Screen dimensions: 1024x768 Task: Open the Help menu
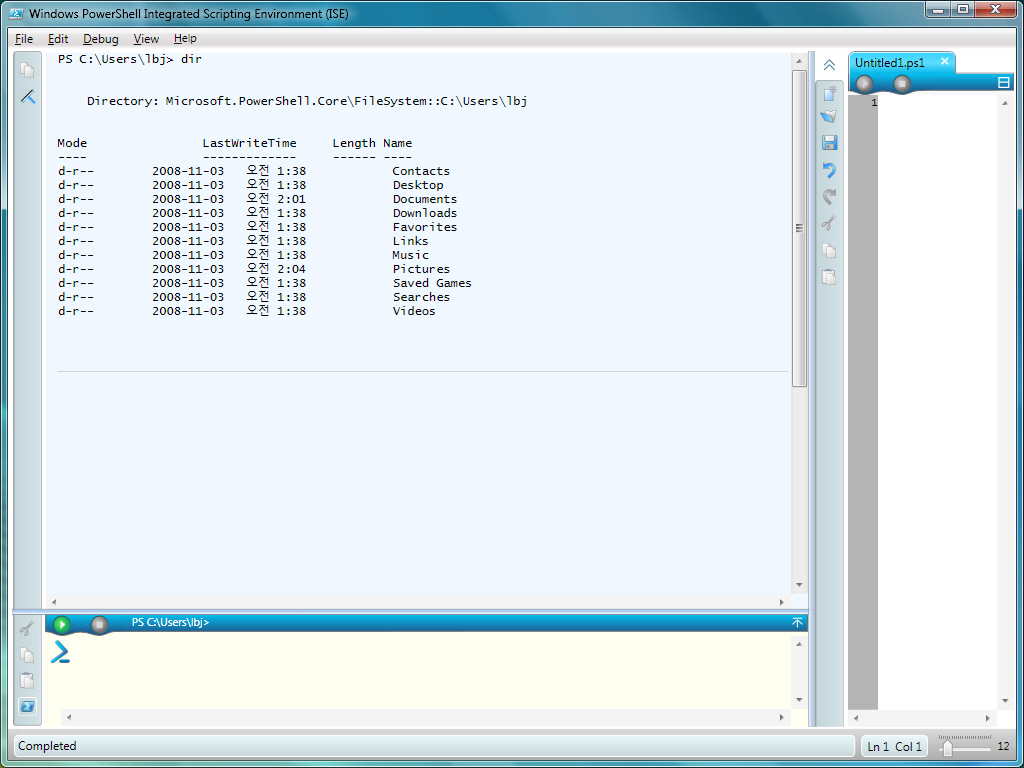(185, 39)
